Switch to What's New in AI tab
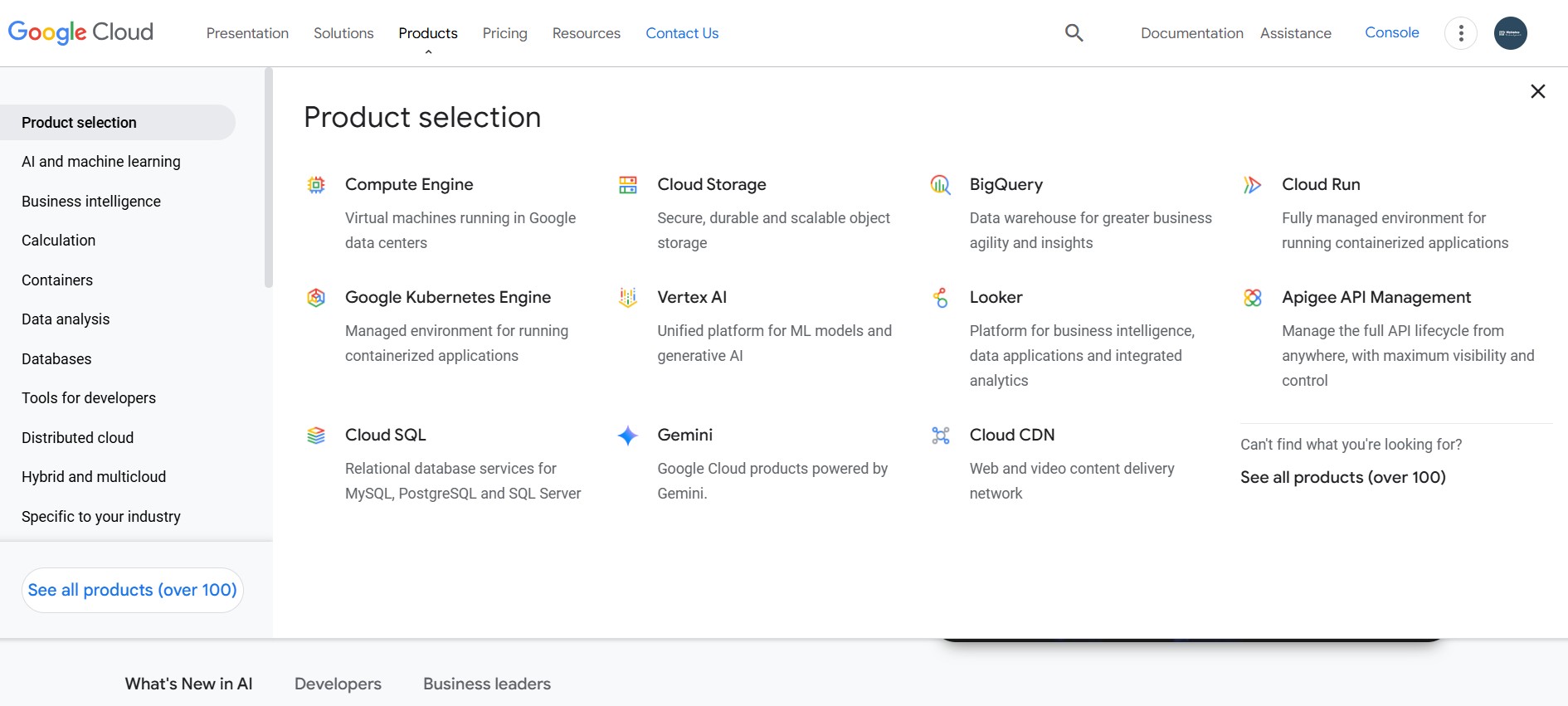This screenshot has width=1568, height=706. [x=188, y=684]
